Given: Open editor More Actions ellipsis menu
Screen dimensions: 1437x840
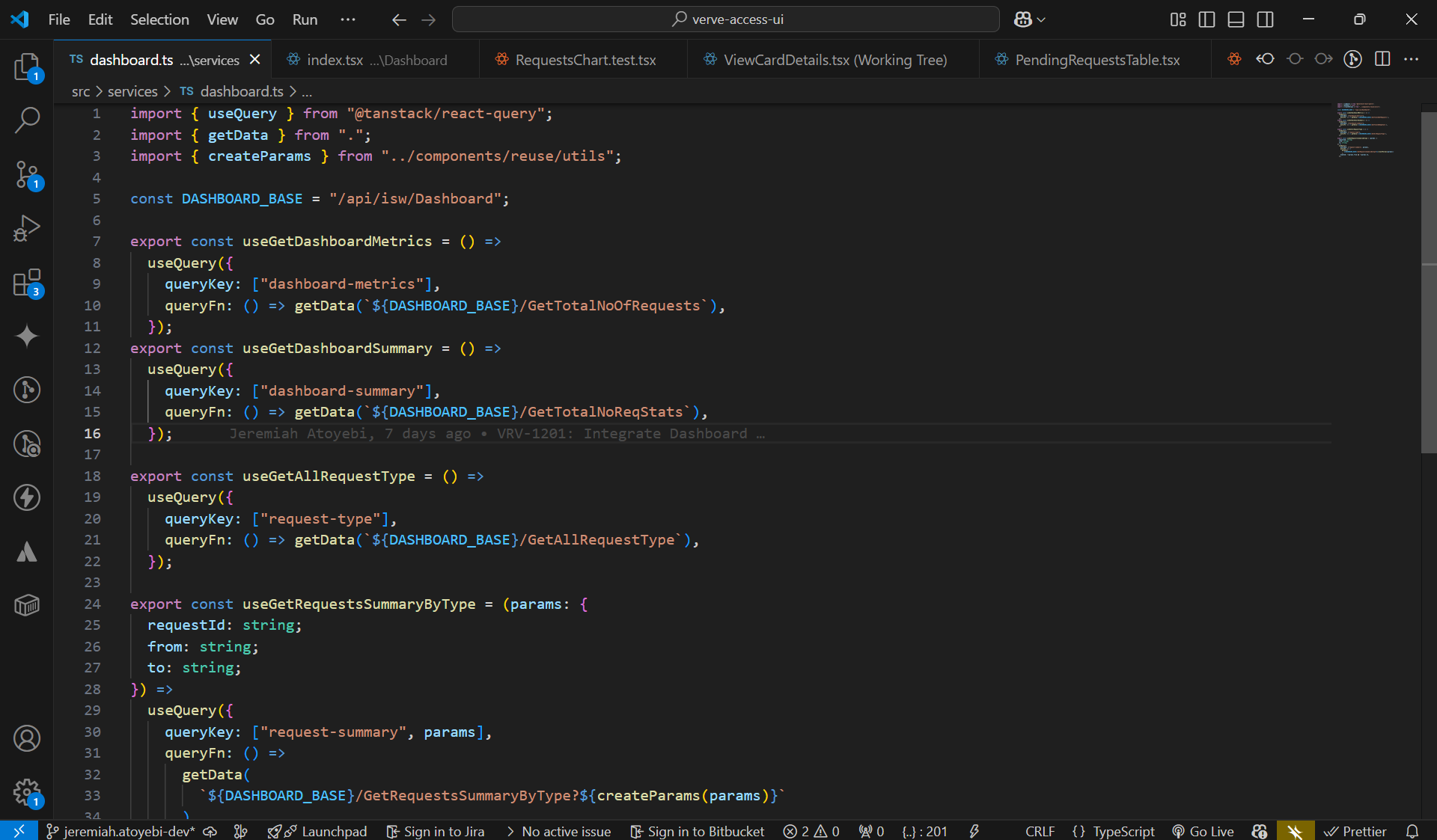Looking at the screenshot, I should click(x=1412, y=59).
